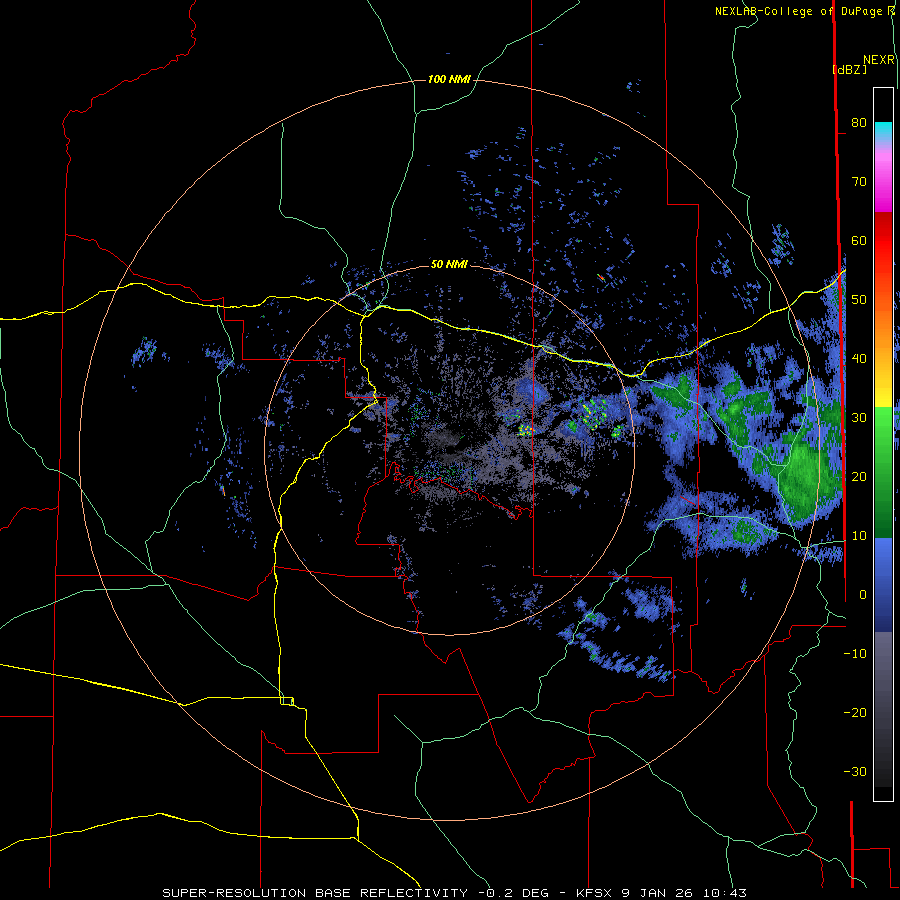The width and height of the screenshot is (900, 900).
Task: Click the -20 value on dBZ scale
Action: pyautogui.click(x=855, y=712)
